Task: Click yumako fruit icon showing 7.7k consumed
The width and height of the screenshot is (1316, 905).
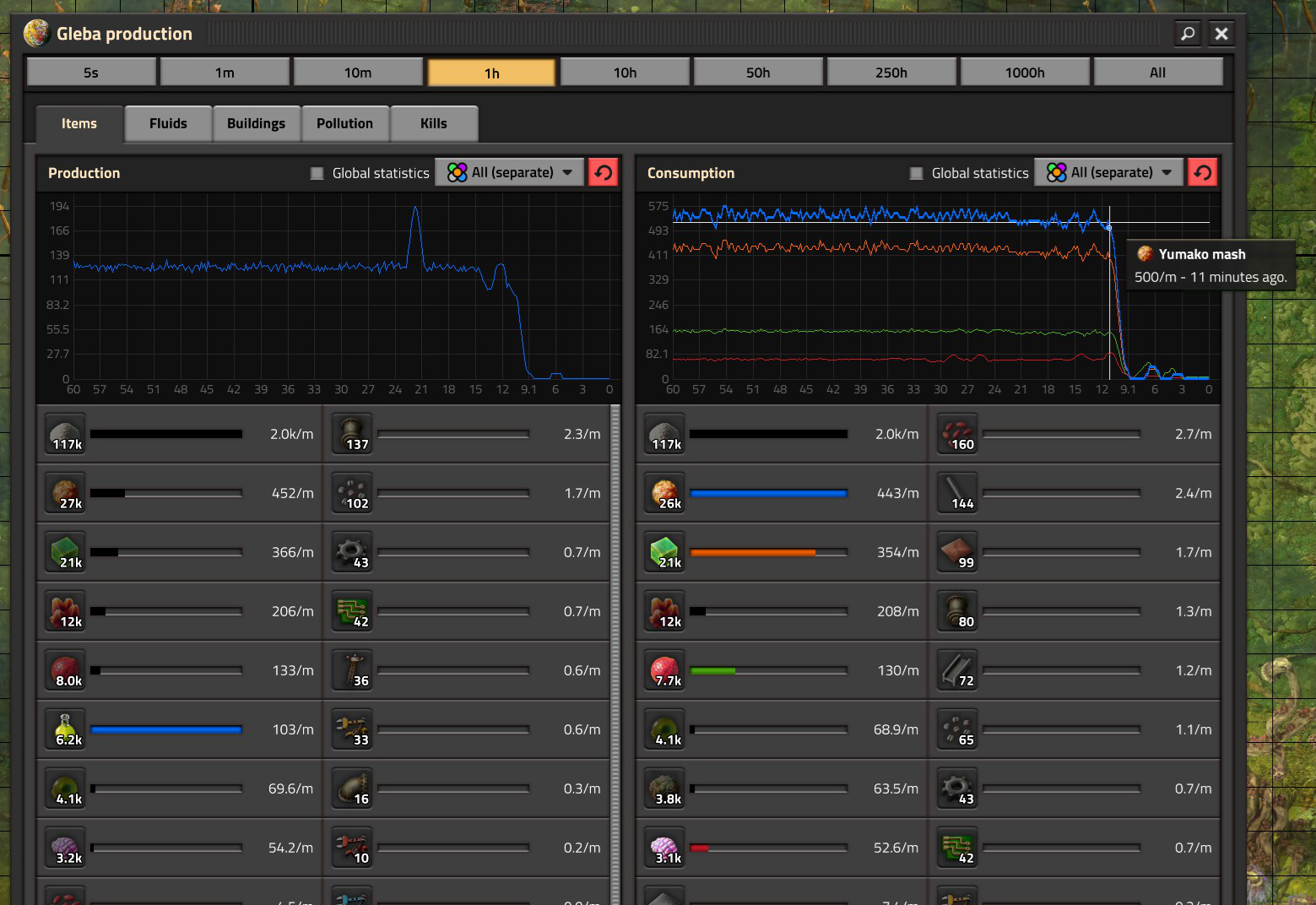Action: 665,670
